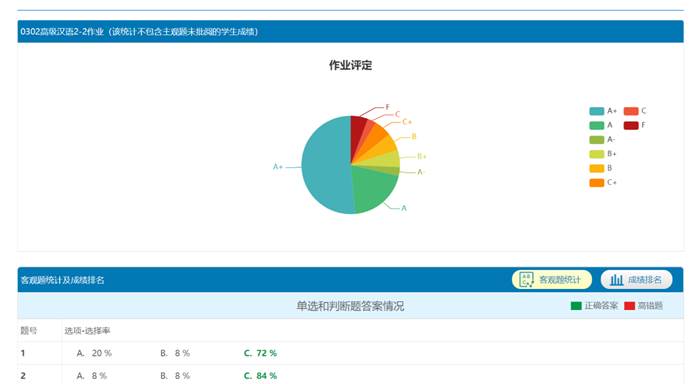Click the bar chart icon in 成绩排名

pos(617,280)
